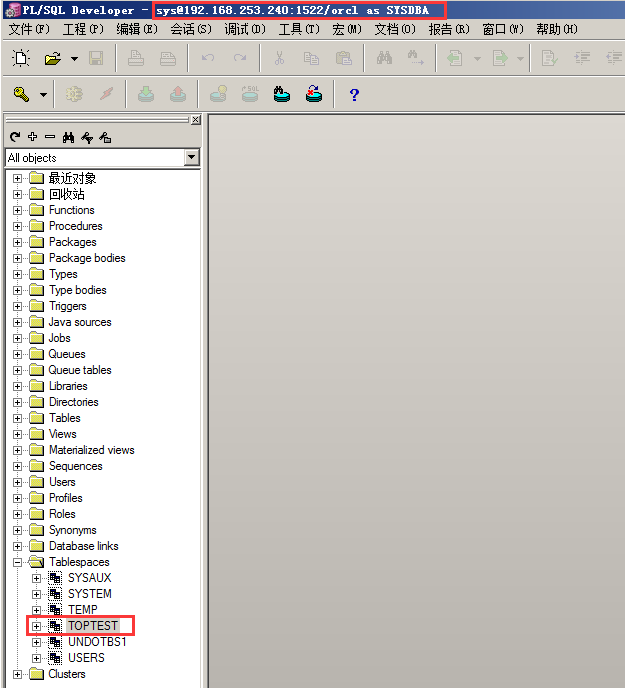Click the Recompile invalid objects icon

click(314, 94)
